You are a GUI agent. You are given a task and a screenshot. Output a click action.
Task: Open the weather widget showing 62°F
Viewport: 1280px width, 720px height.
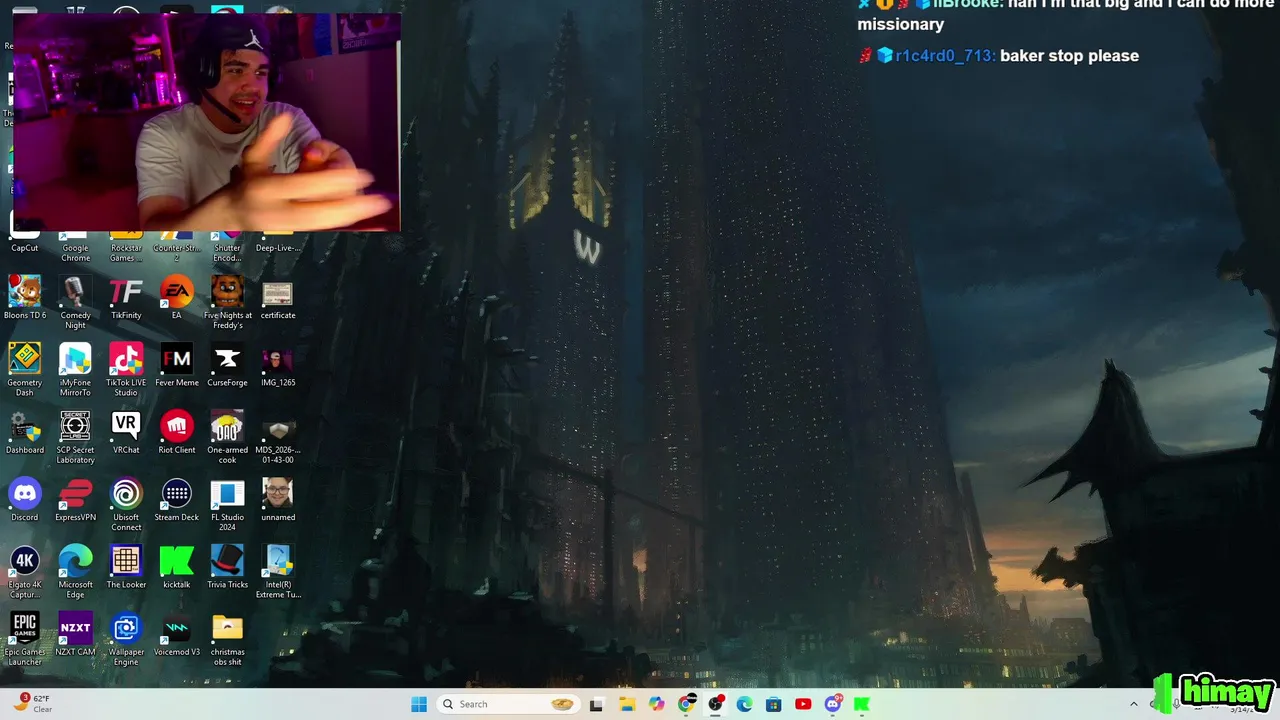pos(31,704)
